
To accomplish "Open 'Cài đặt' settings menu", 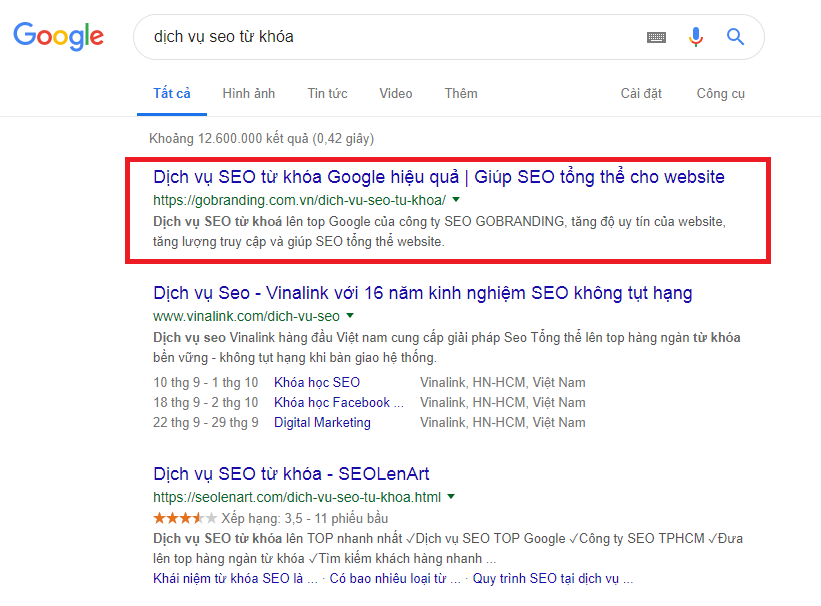I will point(641,93).
